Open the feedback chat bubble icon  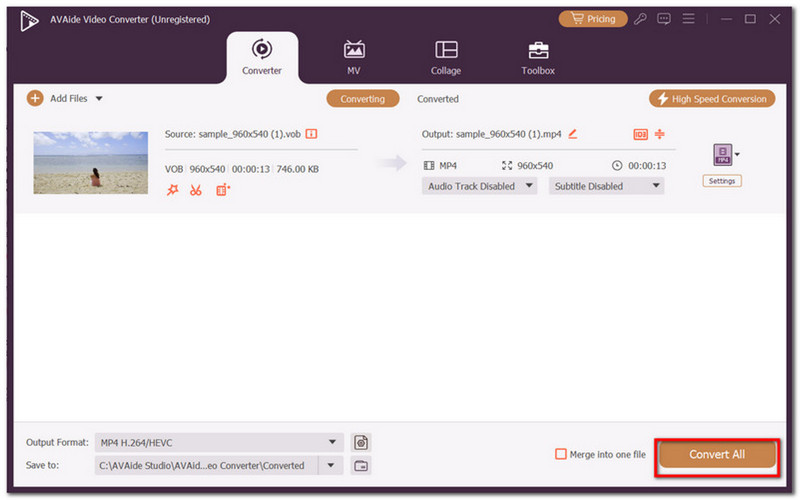click(x=664, y=19)
